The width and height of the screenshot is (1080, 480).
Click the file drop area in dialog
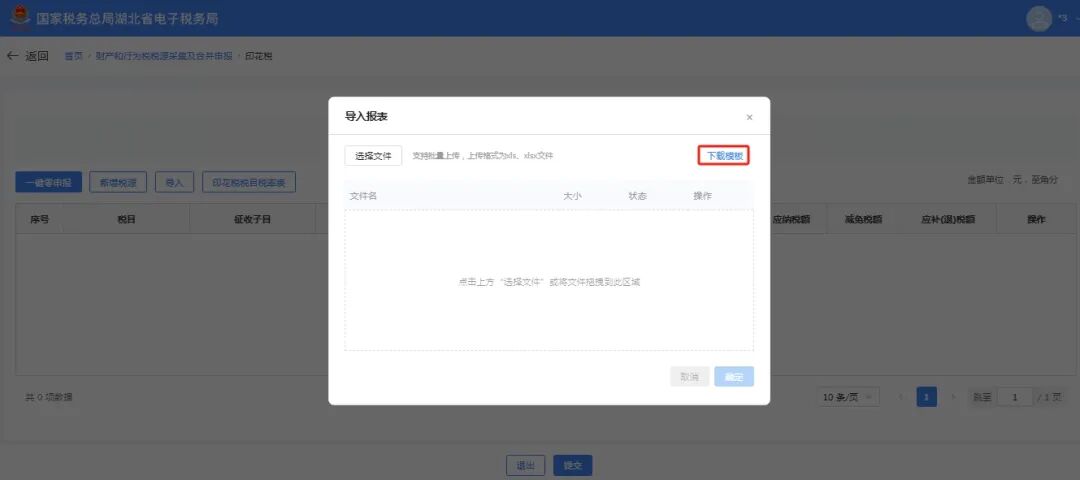[549, 281]
